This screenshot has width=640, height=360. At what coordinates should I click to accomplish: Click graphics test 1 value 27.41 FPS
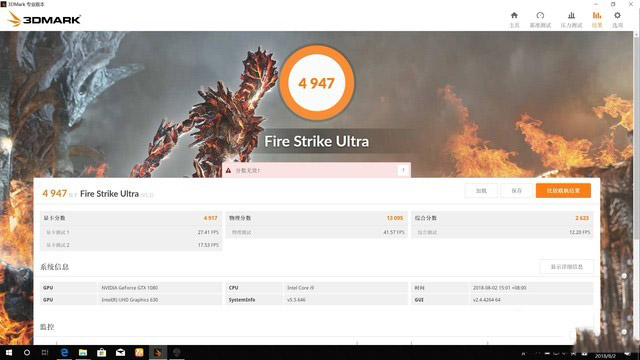208,232
